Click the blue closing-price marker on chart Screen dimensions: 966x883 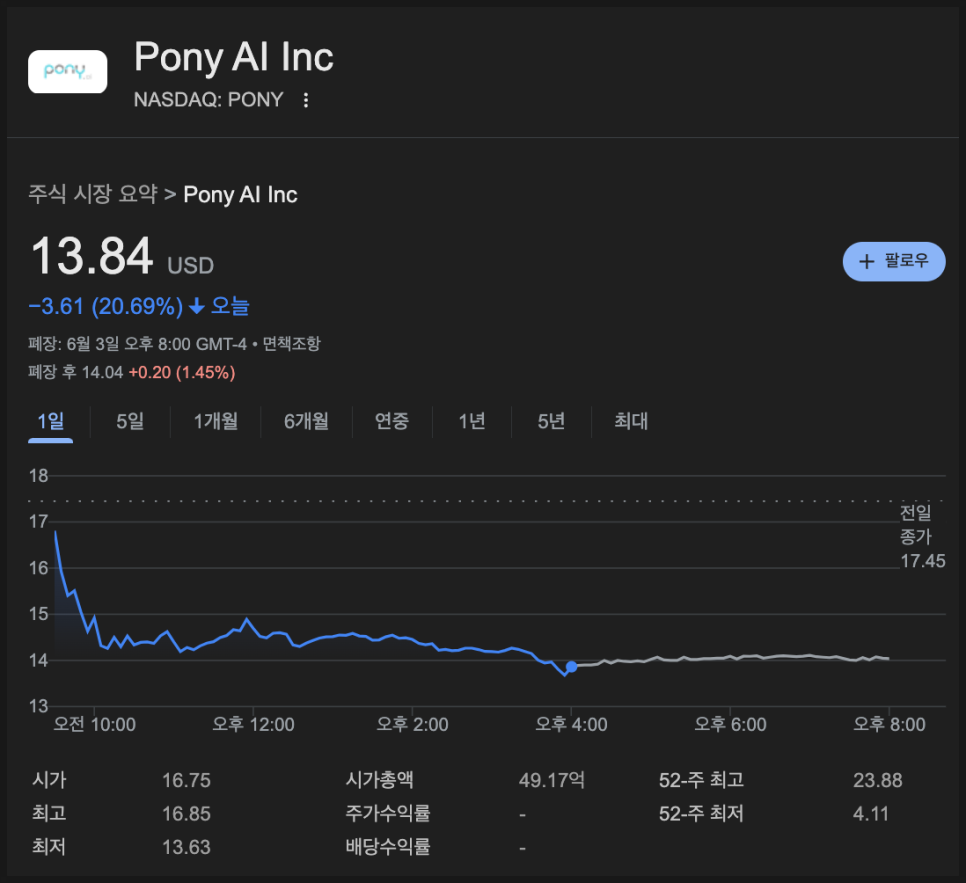point(572,667)
